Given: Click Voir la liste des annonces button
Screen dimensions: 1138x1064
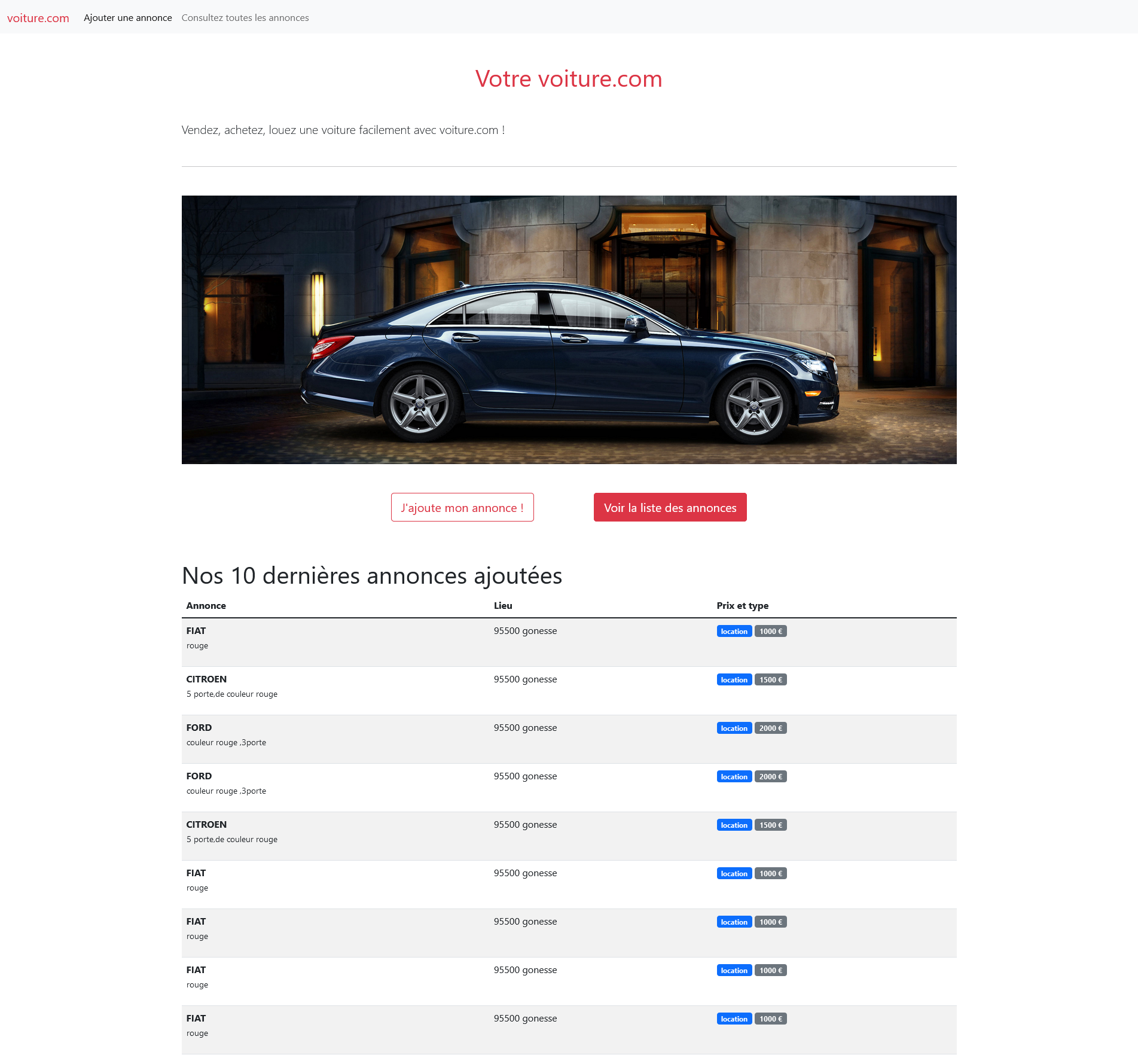Looking at the screenshot, I should [x=670, y=507].
